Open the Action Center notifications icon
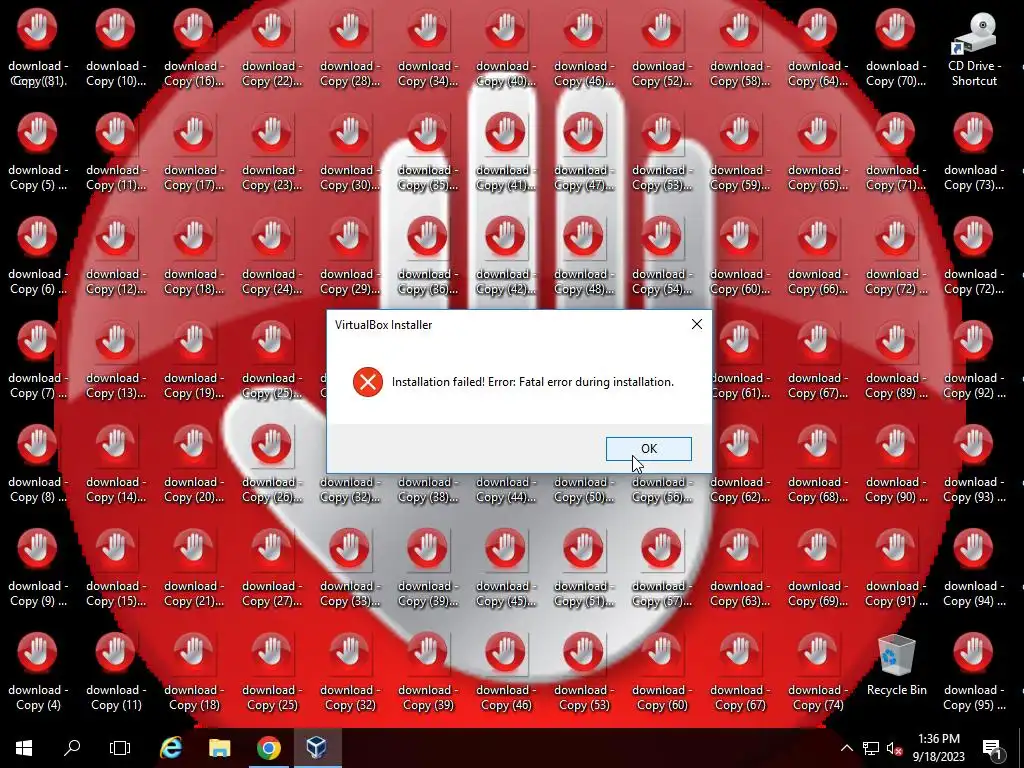Image resolution: width=1024 pixels, height=768 pixels. [993, 748]
